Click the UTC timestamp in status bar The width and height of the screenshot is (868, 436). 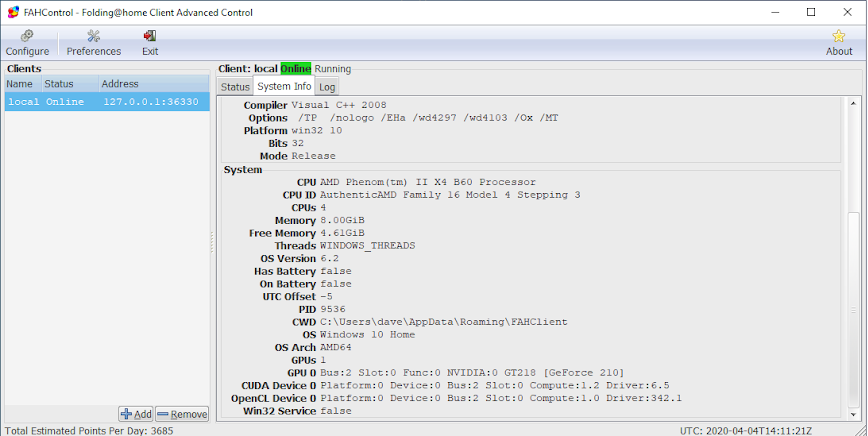[x=746, y=430]
